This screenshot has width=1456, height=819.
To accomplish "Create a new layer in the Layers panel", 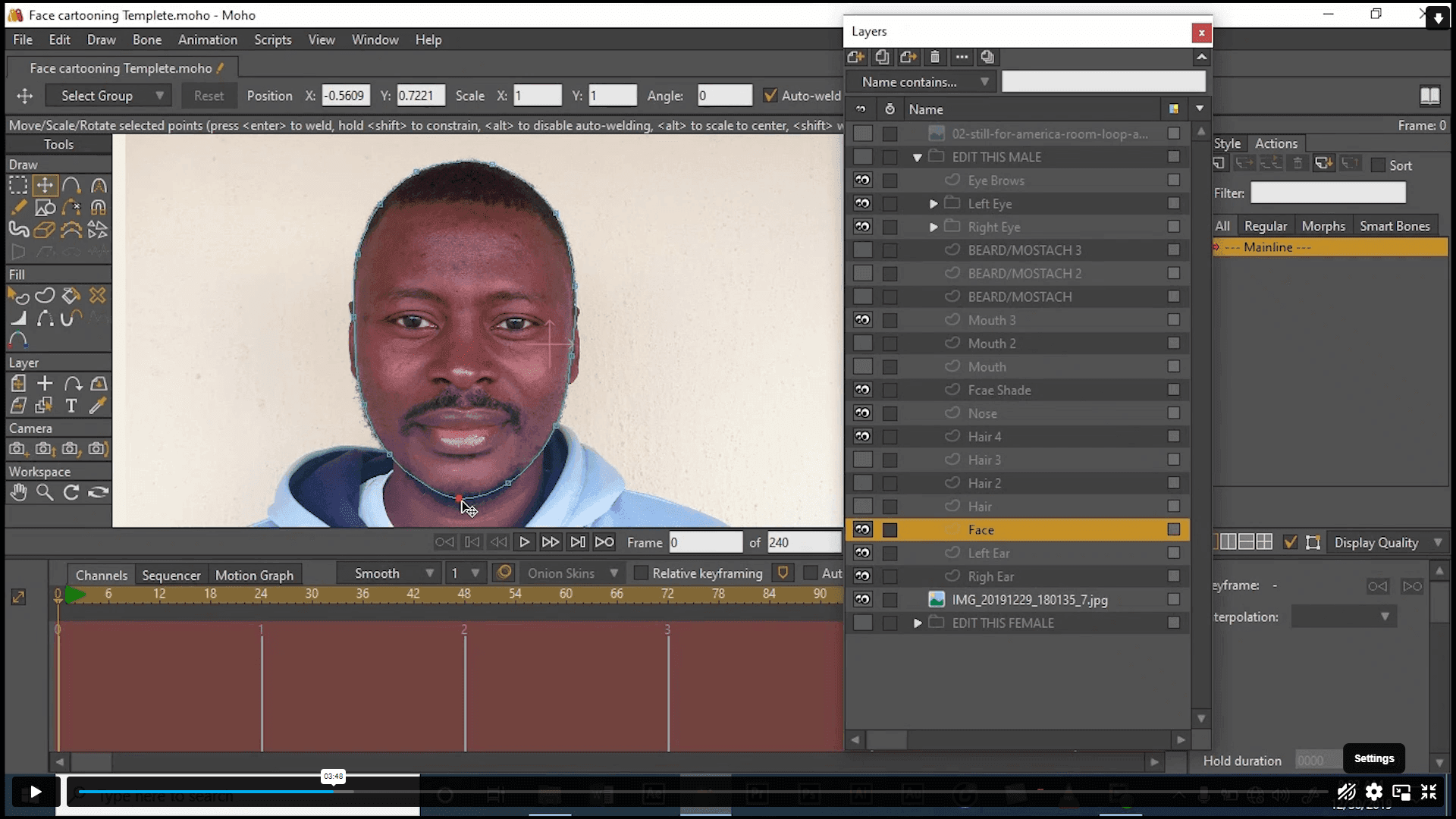I will pyautogui.click(x=855, y=57).
